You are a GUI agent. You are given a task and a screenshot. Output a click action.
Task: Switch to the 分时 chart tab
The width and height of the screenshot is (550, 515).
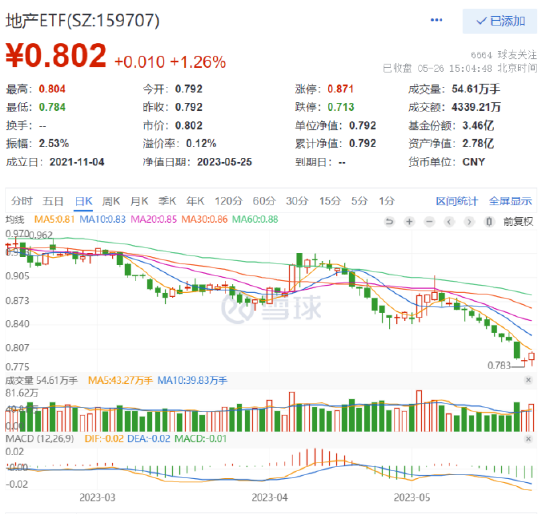[22, 201]
